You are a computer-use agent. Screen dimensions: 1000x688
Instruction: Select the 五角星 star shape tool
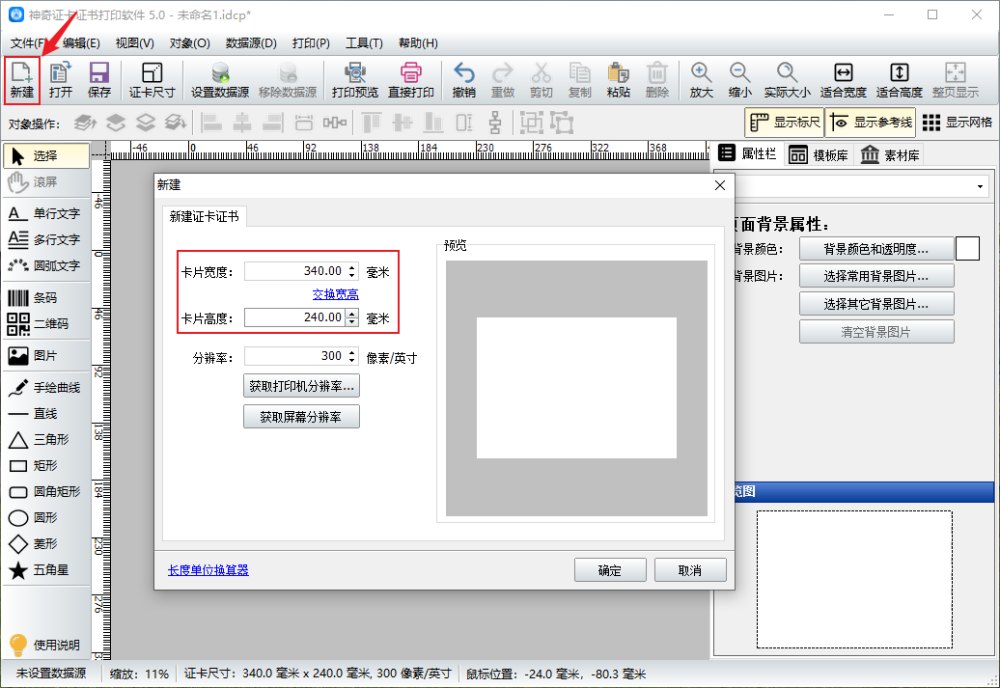45,571
